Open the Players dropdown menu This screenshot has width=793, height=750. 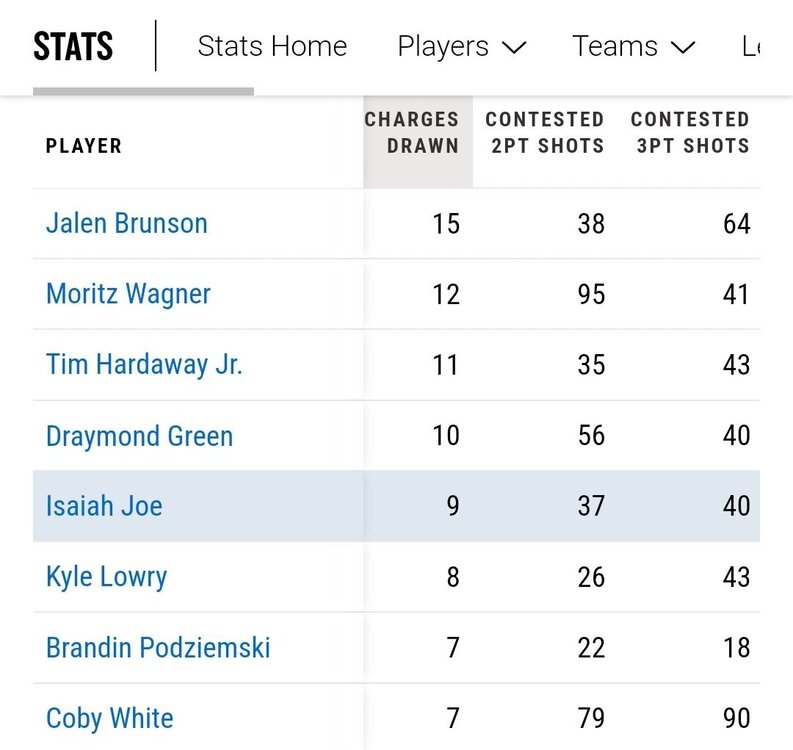point(461,46)
